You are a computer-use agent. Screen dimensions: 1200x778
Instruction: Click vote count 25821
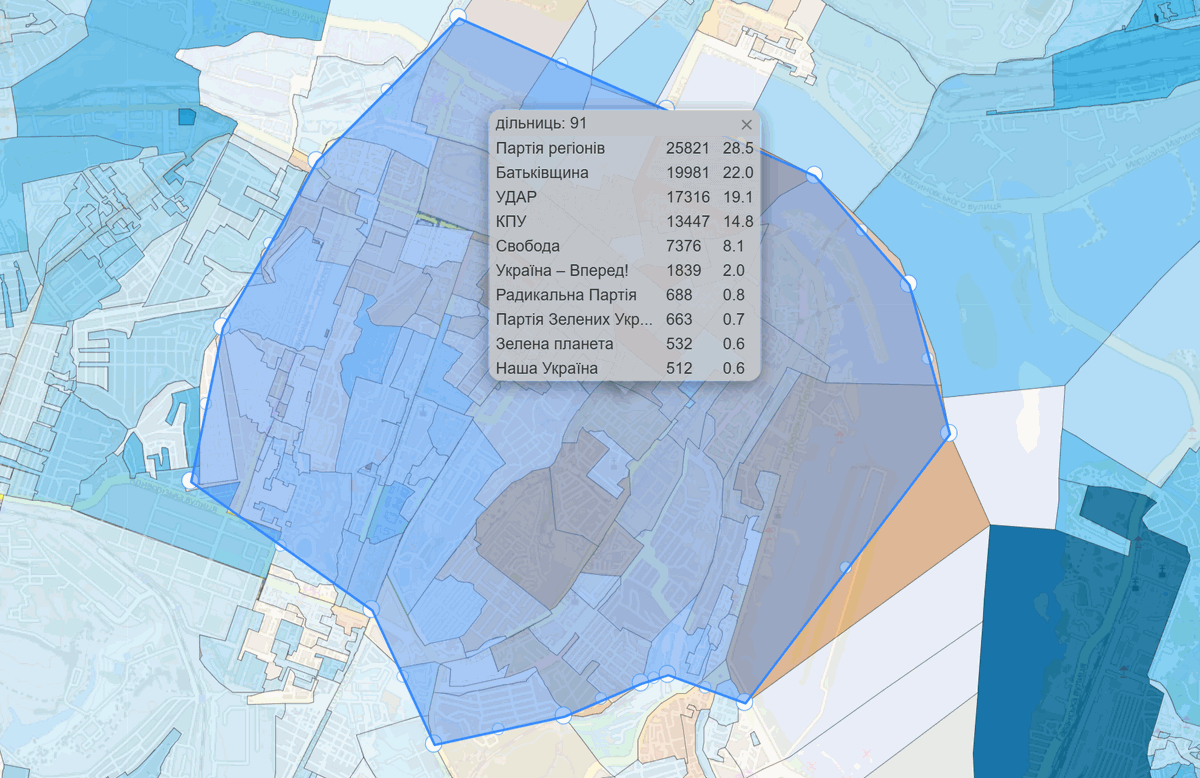688,148
